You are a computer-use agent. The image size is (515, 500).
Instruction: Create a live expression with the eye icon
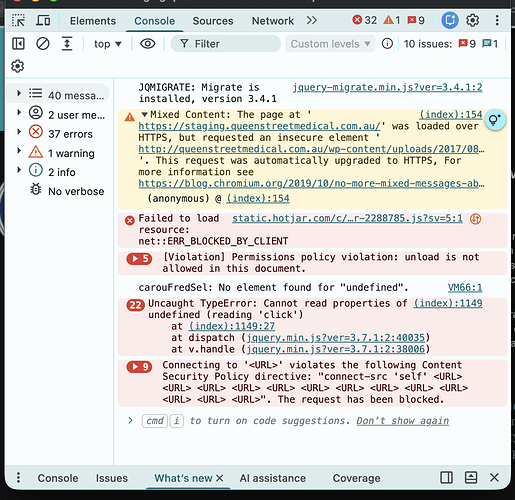[148, 44]
